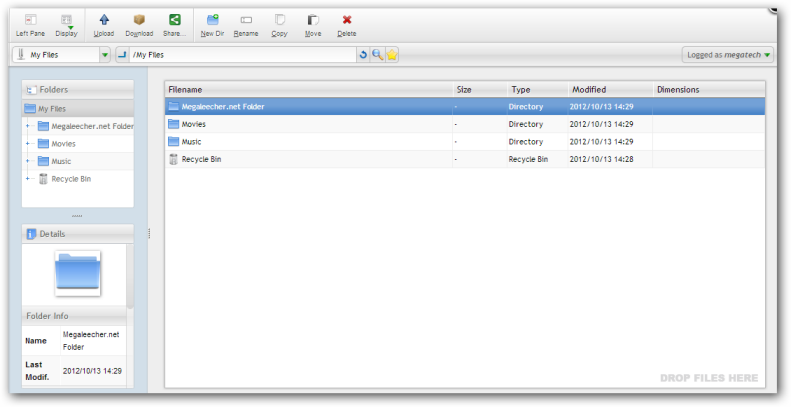Image resolution: width=791 pixels, height=407 pixels.
Task: Toggle the Left Pane toolbar button
Action: click(x=30, y=25)
